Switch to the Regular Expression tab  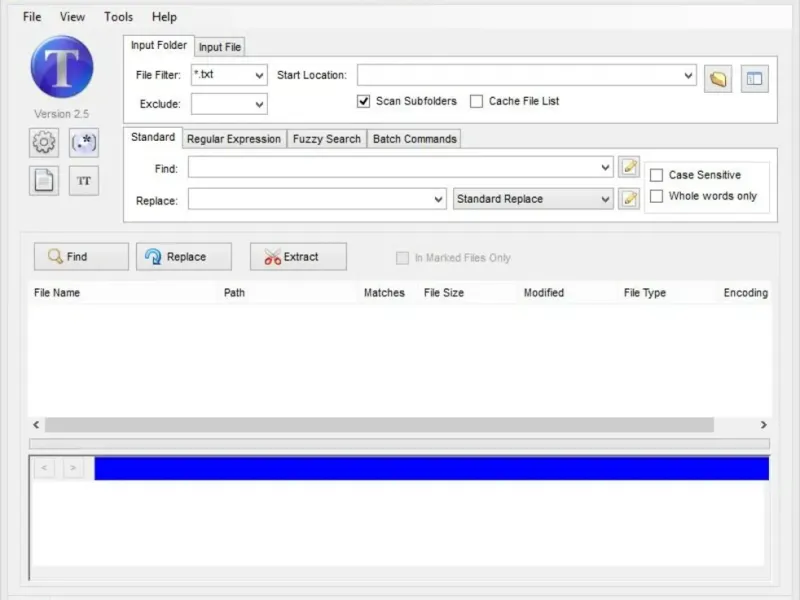(234, 139)
